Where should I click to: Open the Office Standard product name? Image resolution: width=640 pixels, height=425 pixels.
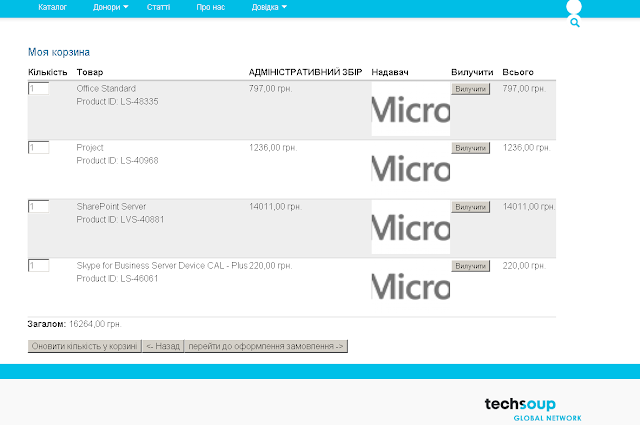click(x=106, y=89)
